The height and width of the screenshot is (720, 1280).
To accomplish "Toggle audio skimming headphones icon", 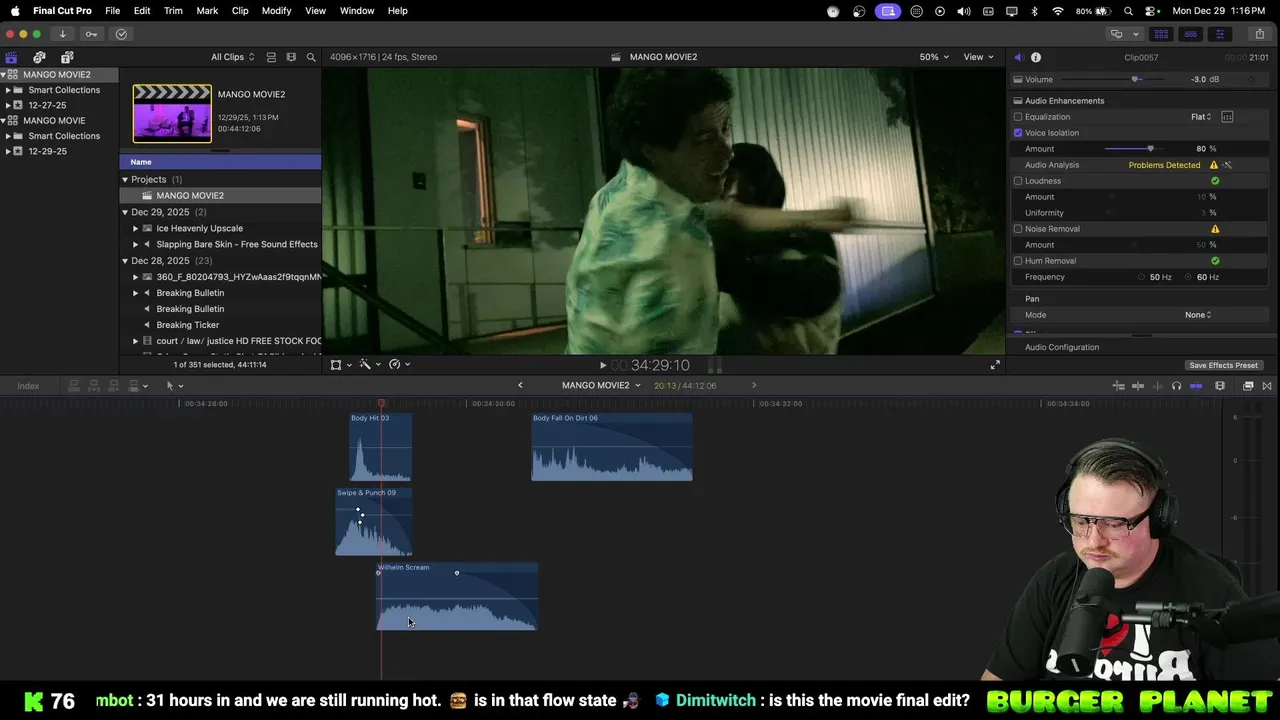I will (1176, 386).
